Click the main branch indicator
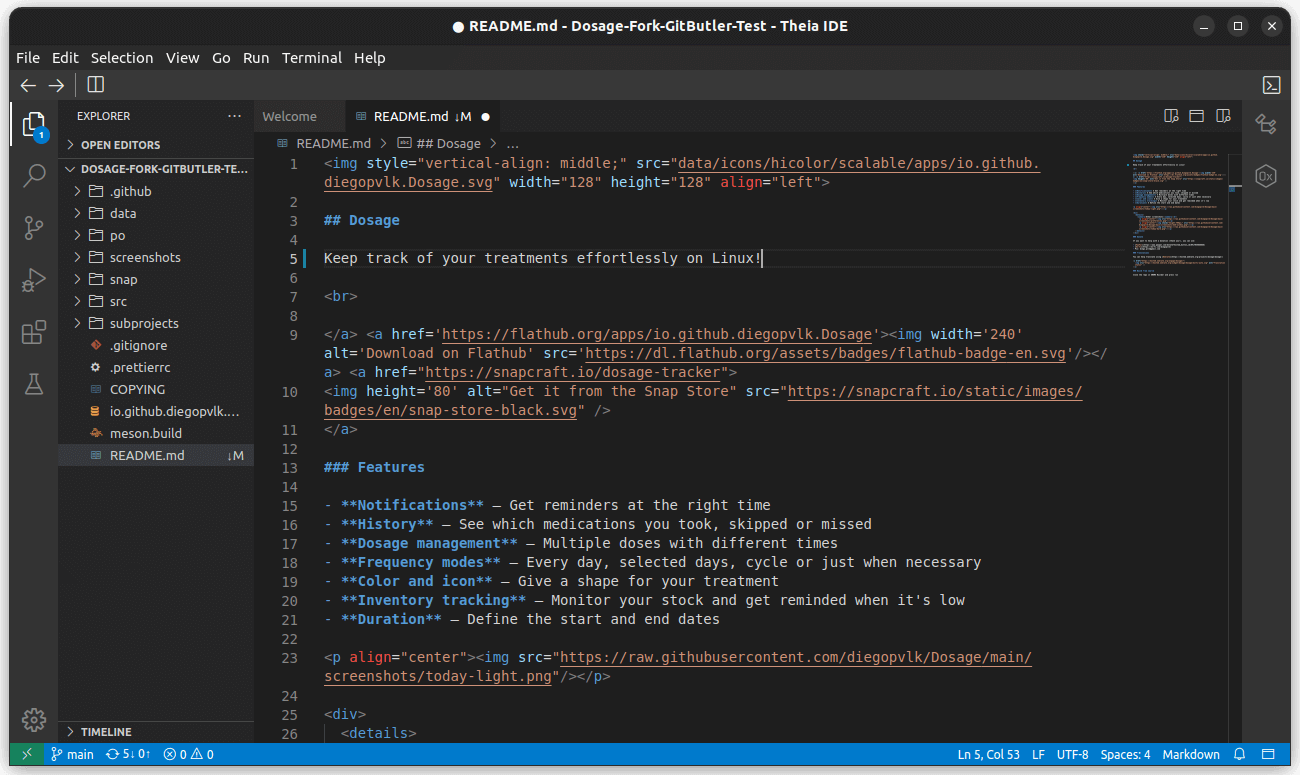 pos(71,754)
